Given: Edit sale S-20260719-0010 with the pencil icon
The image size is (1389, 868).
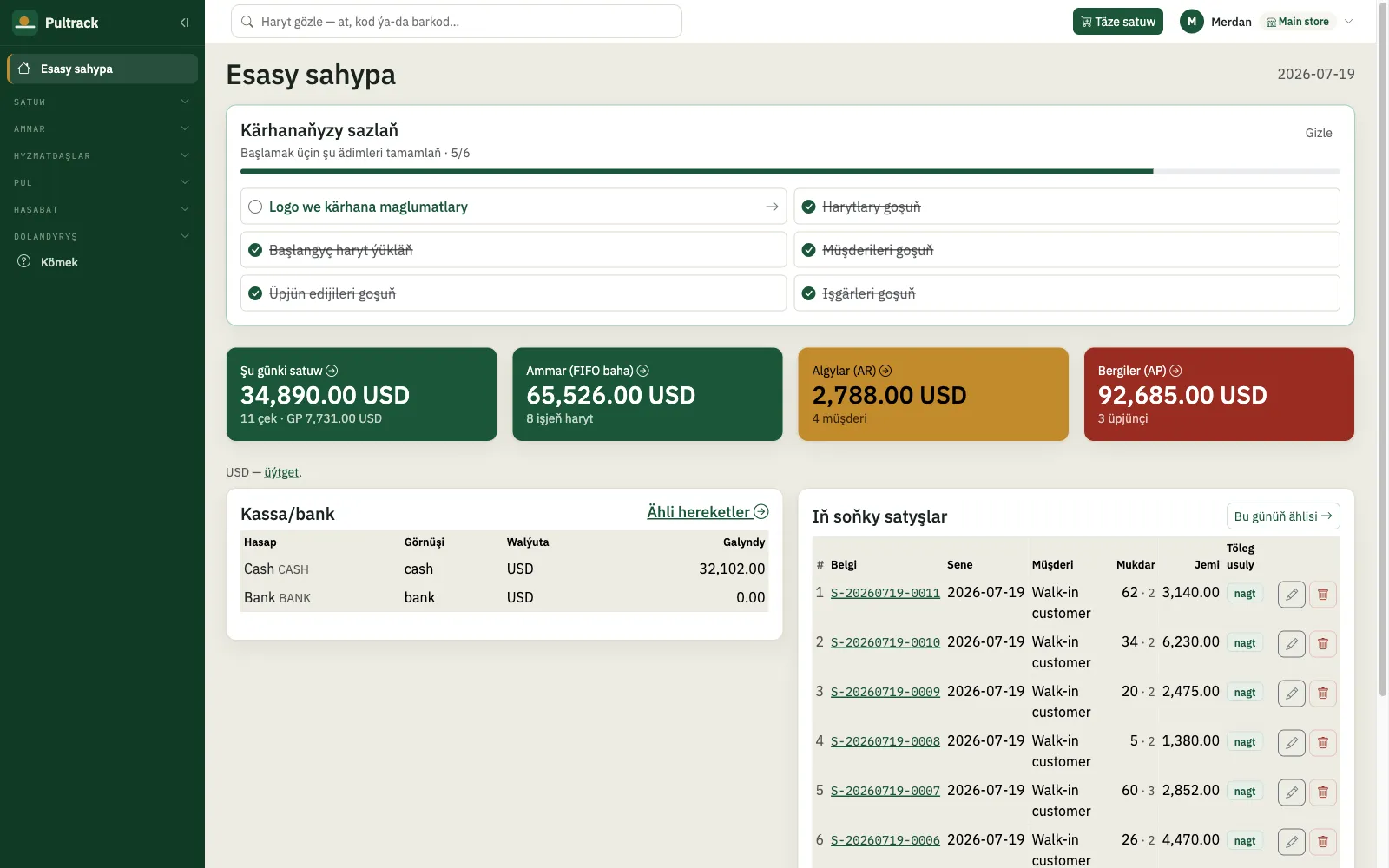Looking at the screenshot, I should [1292, 644].
